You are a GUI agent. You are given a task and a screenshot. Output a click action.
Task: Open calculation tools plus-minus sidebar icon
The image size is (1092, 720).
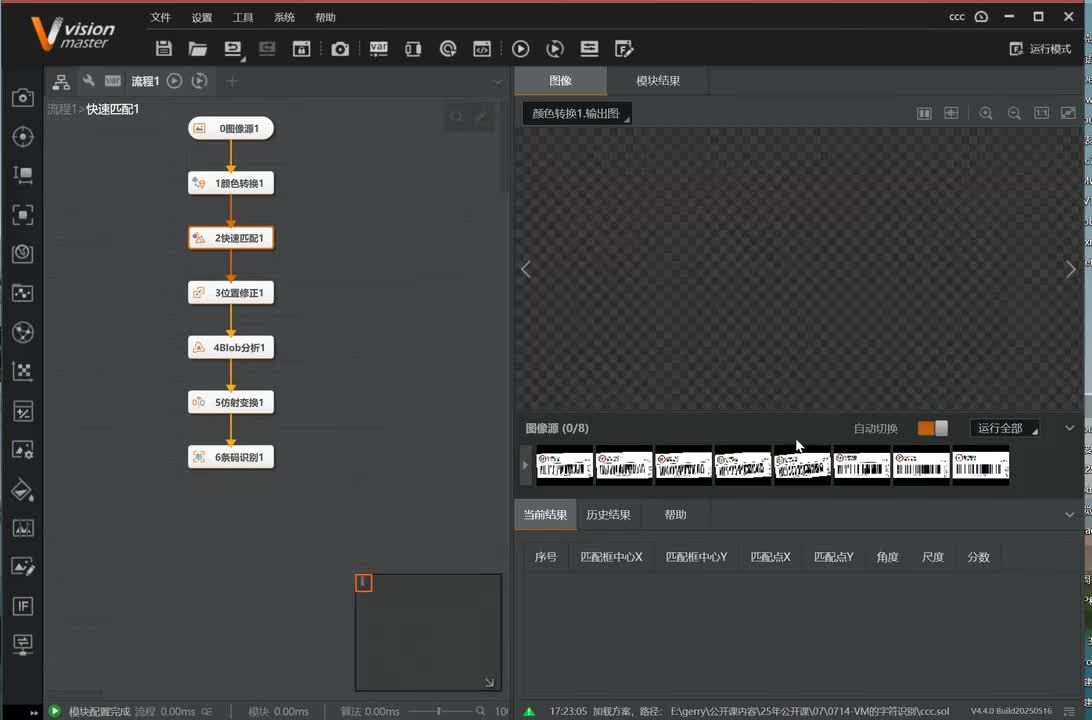[23, 411]
